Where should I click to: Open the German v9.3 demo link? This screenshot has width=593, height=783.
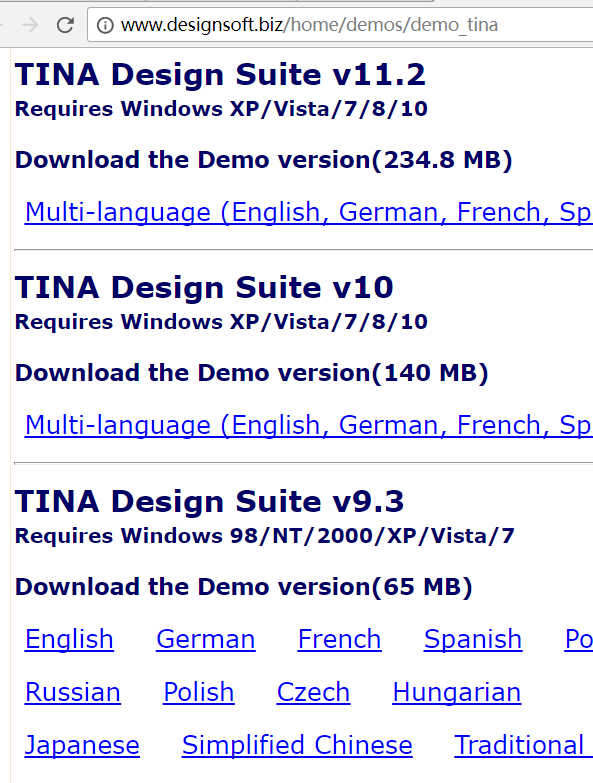[x=206, y=639]
